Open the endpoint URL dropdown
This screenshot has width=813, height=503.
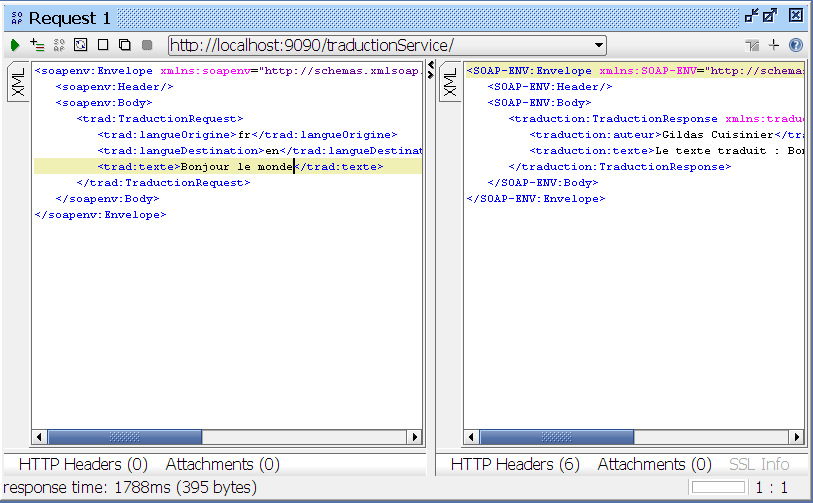[x=599, y=45]
